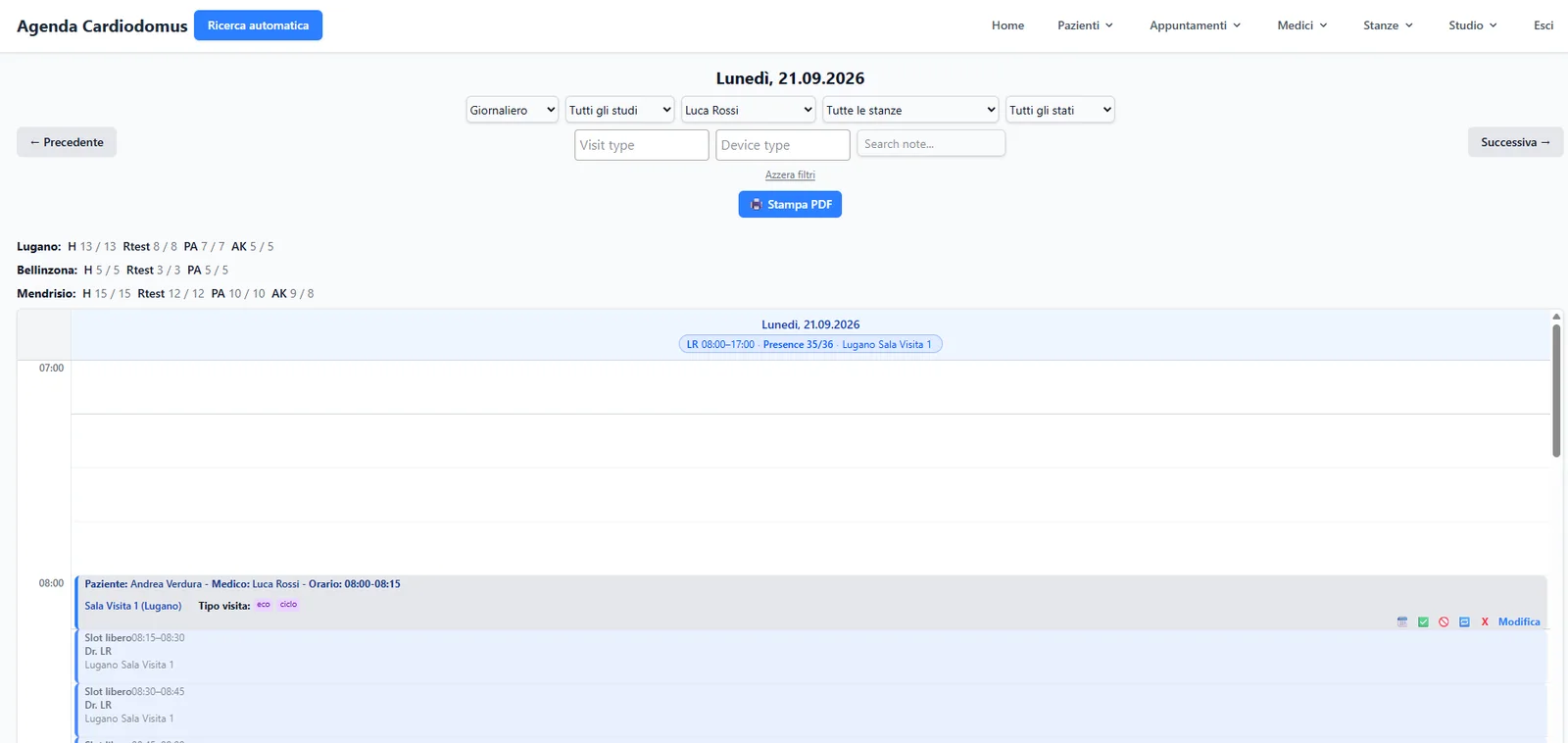This screenshot has height=743, width=1568.
Task: Click Ricerca automatica button
Action: click(x=258, y=25)
